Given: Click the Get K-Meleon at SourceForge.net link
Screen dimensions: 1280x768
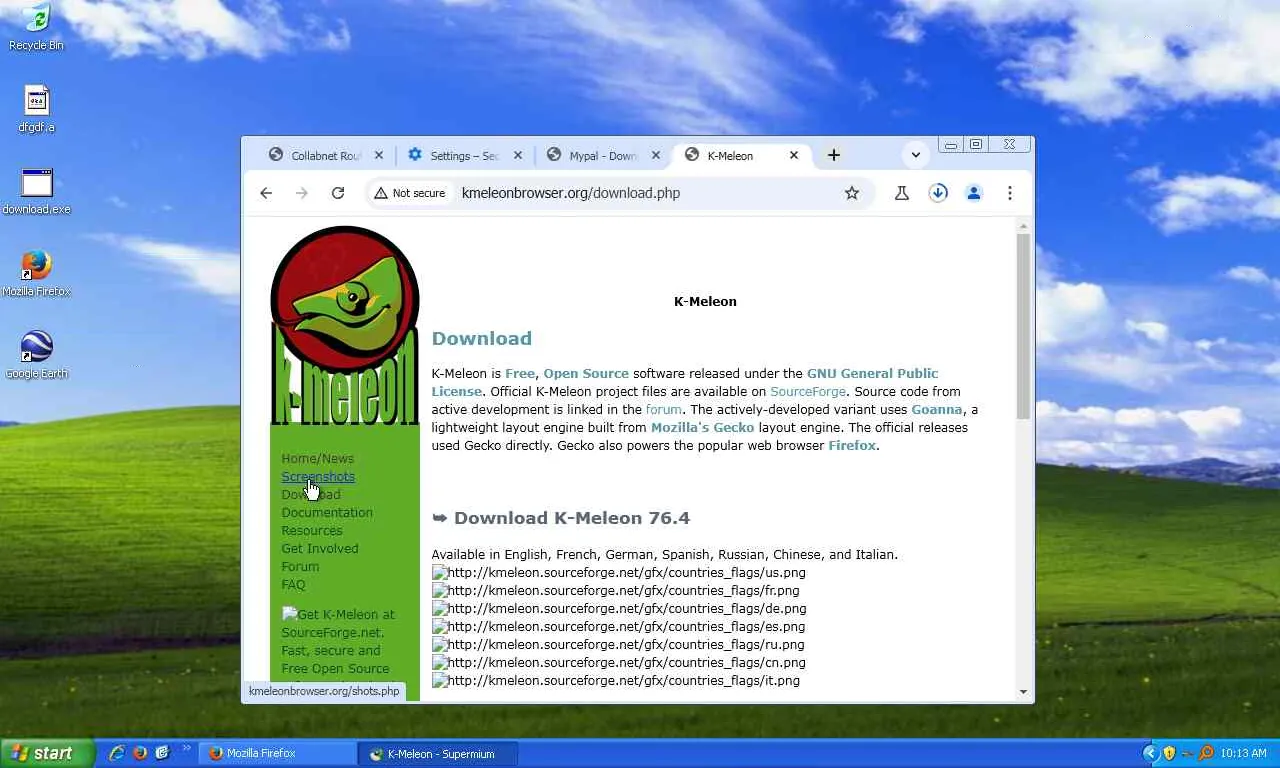Looking at the screenshot, I should point(338,641).
